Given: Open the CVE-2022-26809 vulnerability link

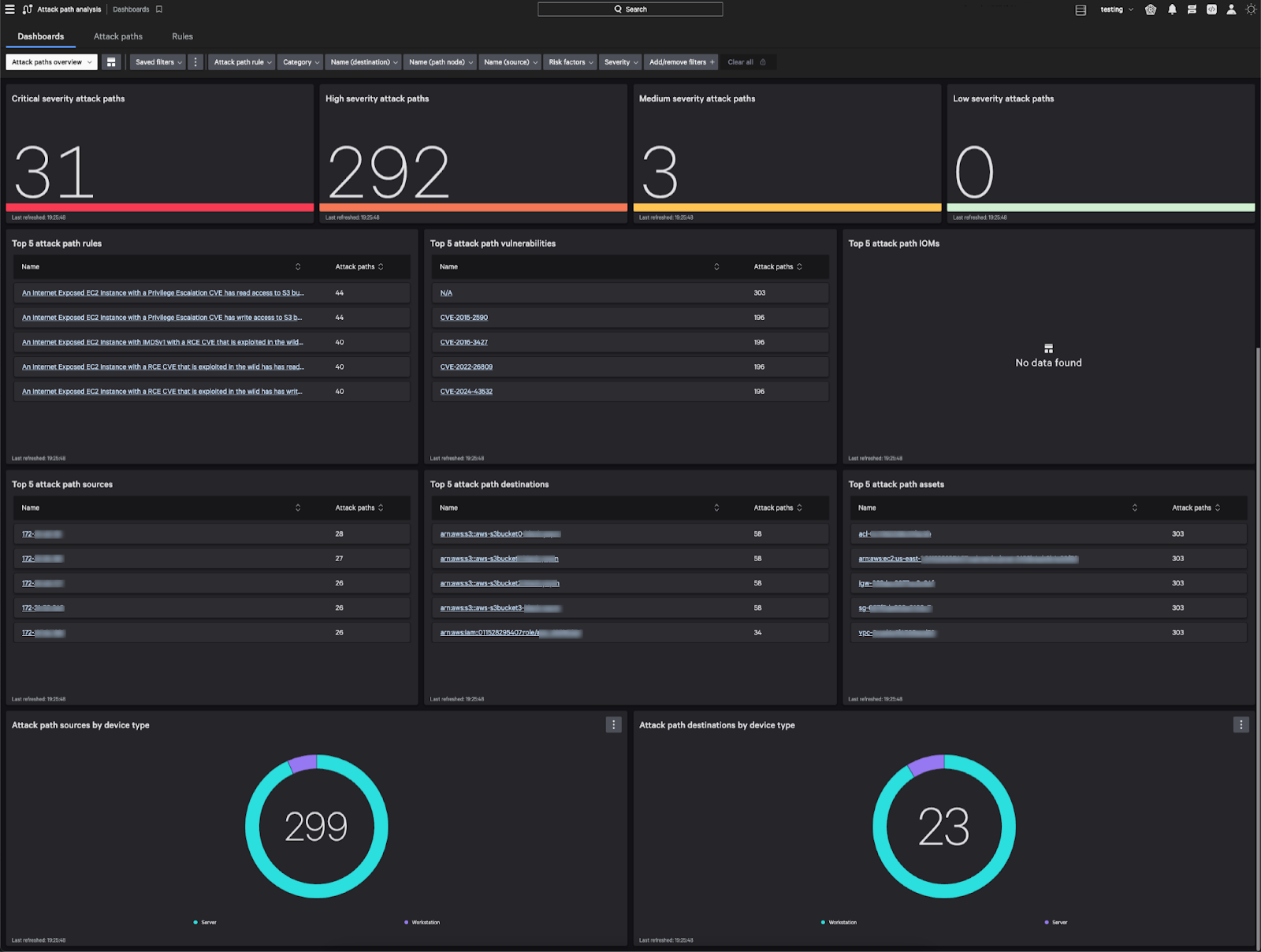Looking at the screenshot, I should click(x=466, y=367).
